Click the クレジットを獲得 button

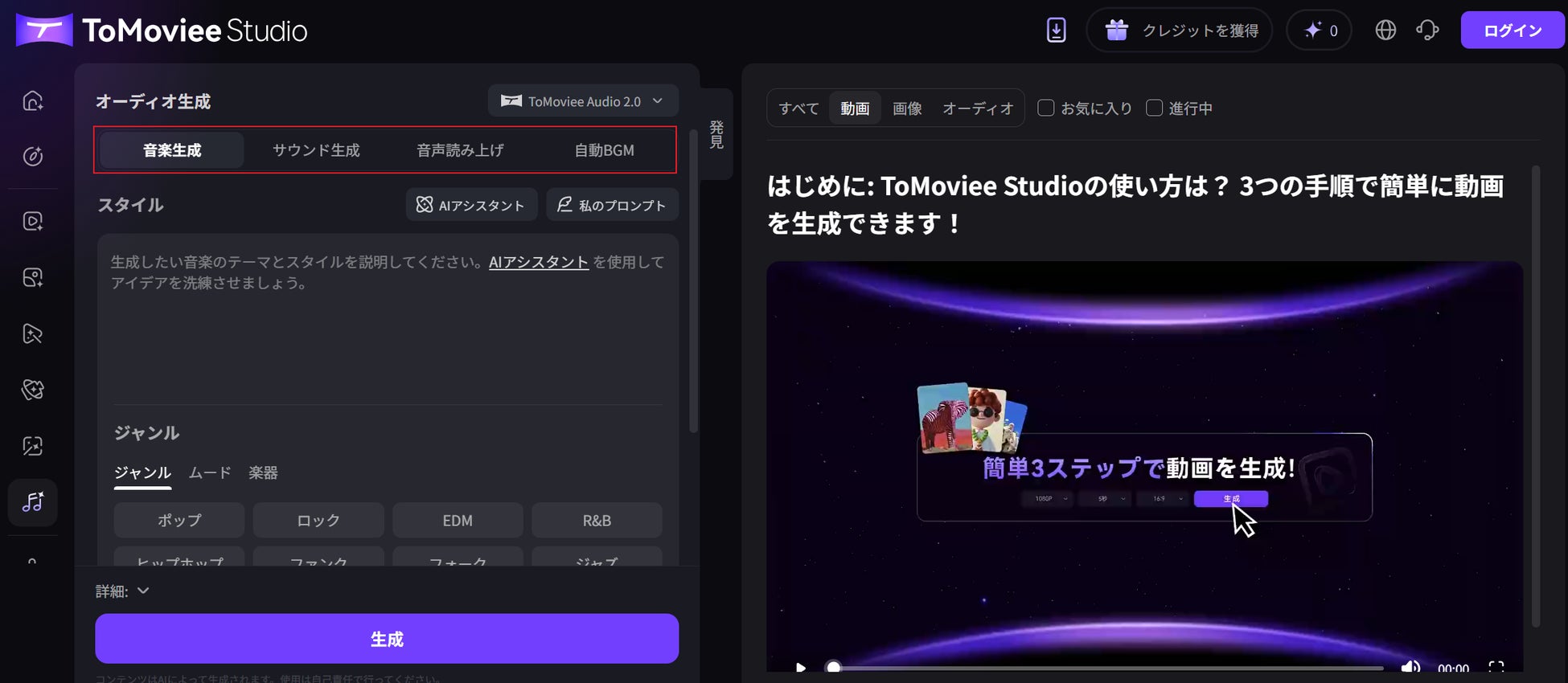pos(1180,31)
